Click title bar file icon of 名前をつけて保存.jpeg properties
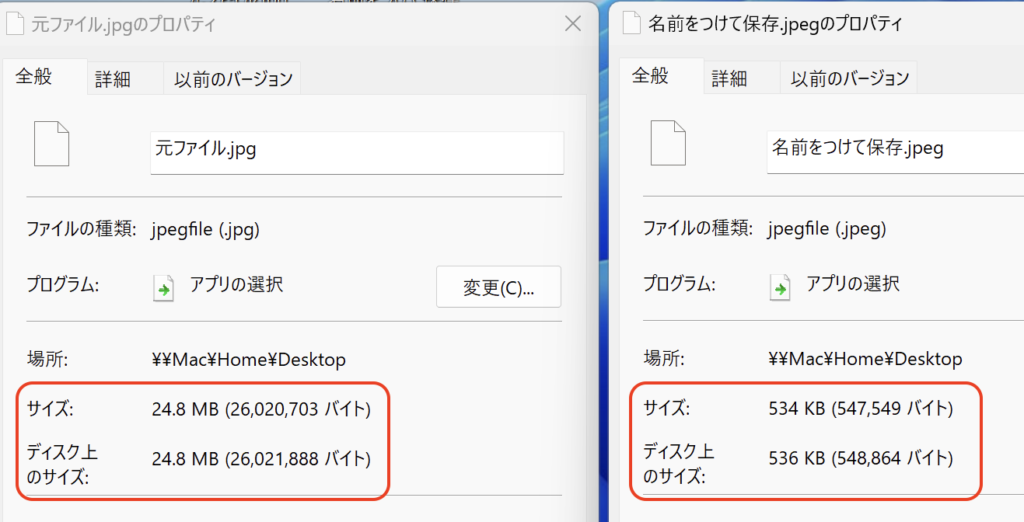This screenshot has width=1024, height=522. (x=631, y=23)
